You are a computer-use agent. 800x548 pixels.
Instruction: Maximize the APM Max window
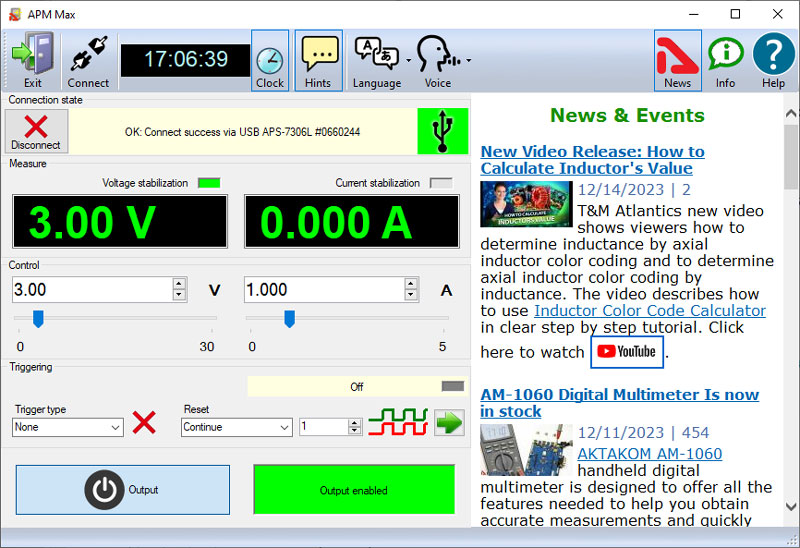click(735, 14)
